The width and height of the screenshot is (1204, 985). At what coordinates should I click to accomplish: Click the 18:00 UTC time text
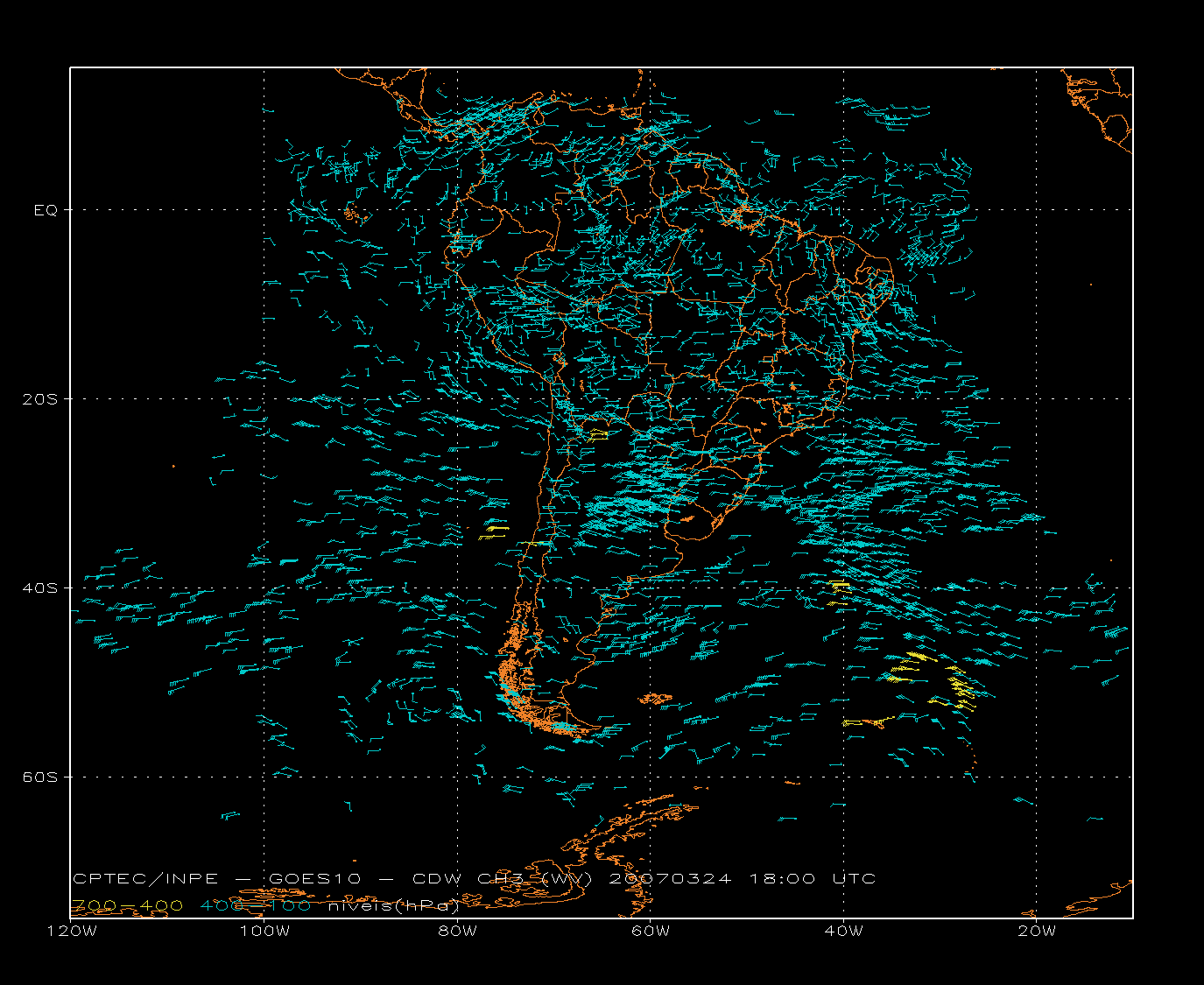(812, 878)
